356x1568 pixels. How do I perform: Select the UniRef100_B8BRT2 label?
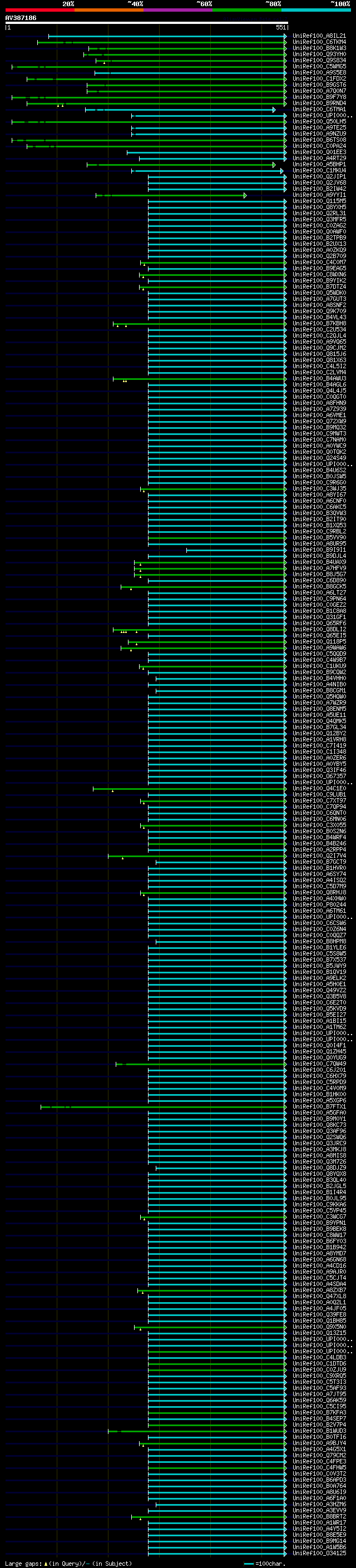tap(319, 1516)
